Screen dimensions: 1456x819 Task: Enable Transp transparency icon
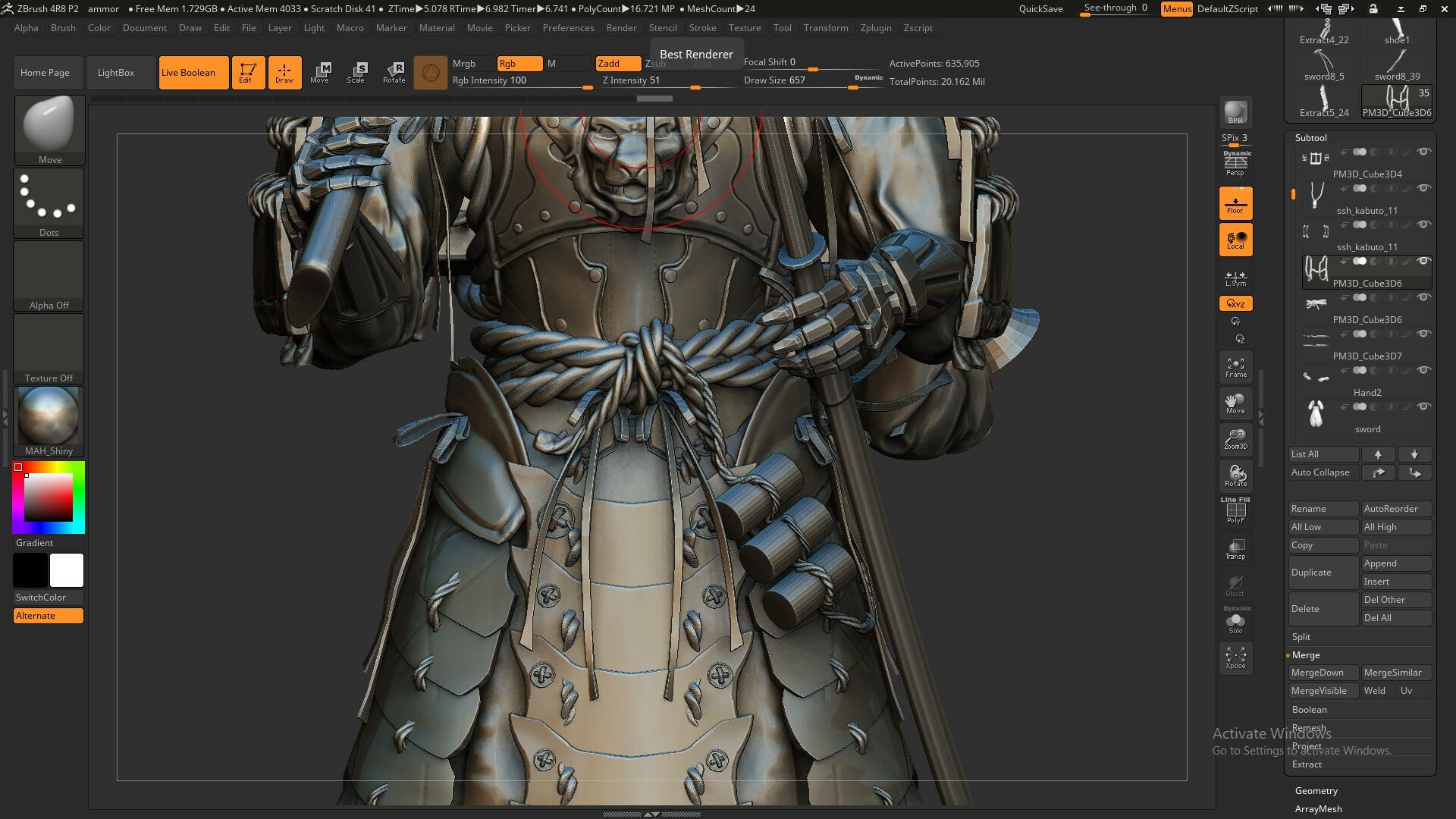(x=1235, y=549)
